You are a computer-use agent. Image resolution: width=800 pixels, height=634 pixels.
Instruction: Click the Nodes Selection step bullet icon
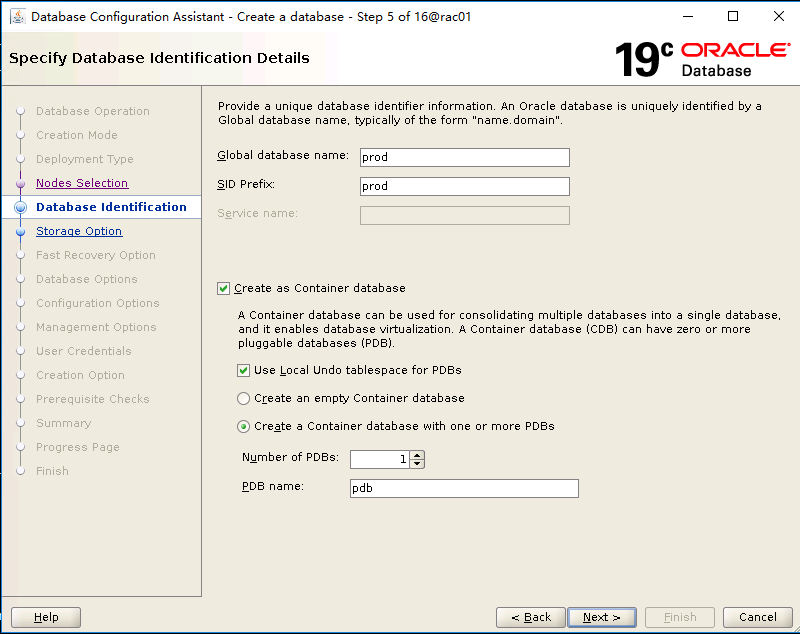pyautogui.click(x=20, y=183)
